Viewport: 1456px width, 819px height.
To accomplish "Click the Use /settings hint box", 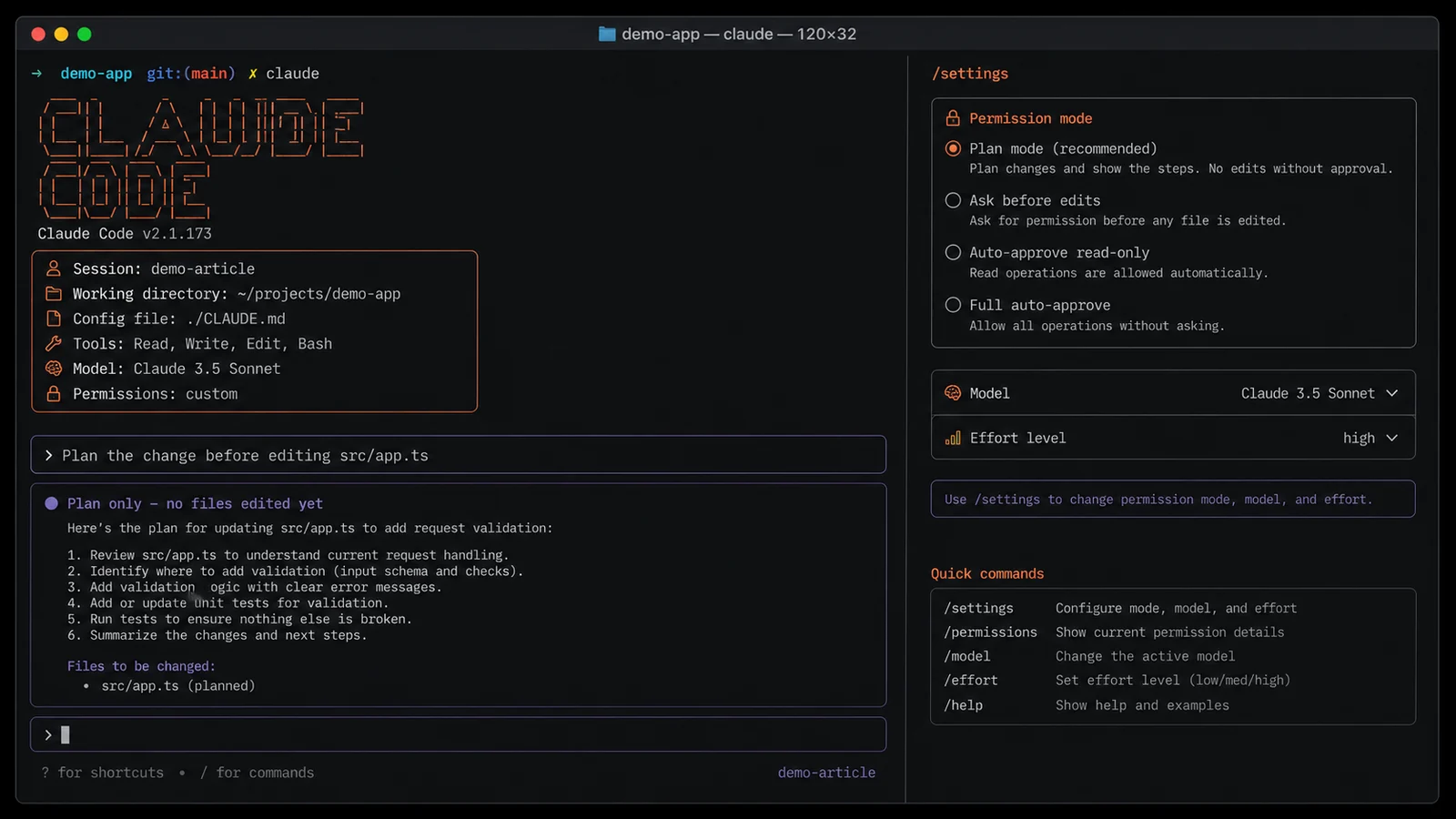I will (1173, 499).
